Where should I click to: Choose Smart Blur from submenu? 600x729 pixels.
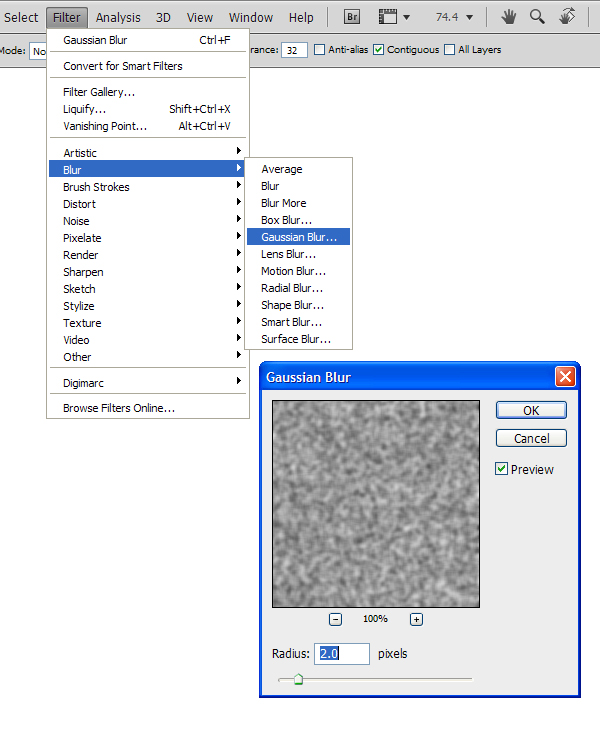[298, 322]
